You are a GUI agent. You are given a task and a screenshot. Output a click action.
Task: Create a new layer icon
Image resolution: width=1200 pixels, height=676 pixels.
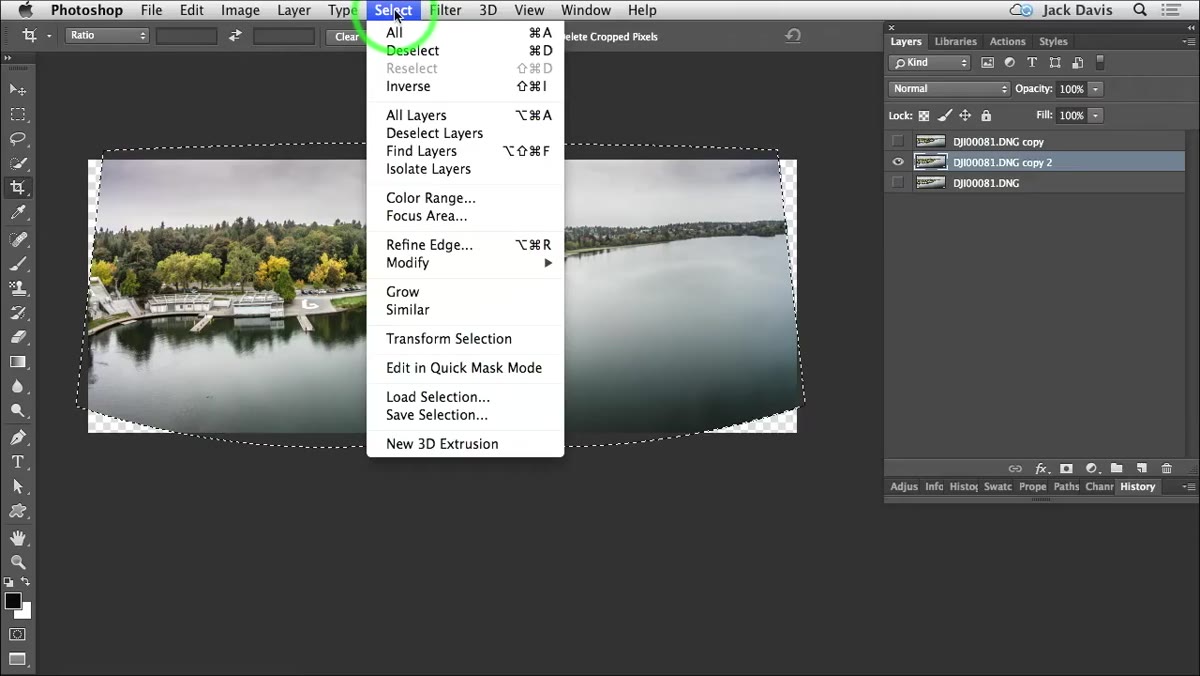[1141, 468]
